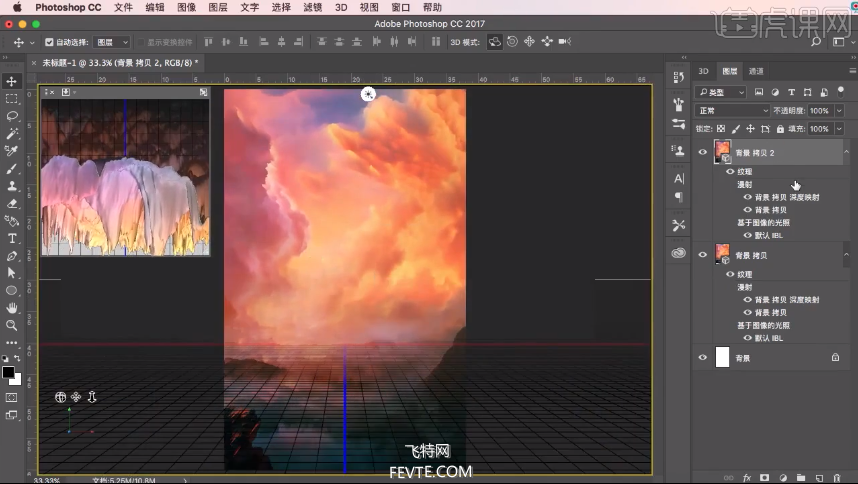Click the Scale 3D Object camera icon
This screenshot has width=858, height=484.
pyautogui.click(x=565, y=42)
